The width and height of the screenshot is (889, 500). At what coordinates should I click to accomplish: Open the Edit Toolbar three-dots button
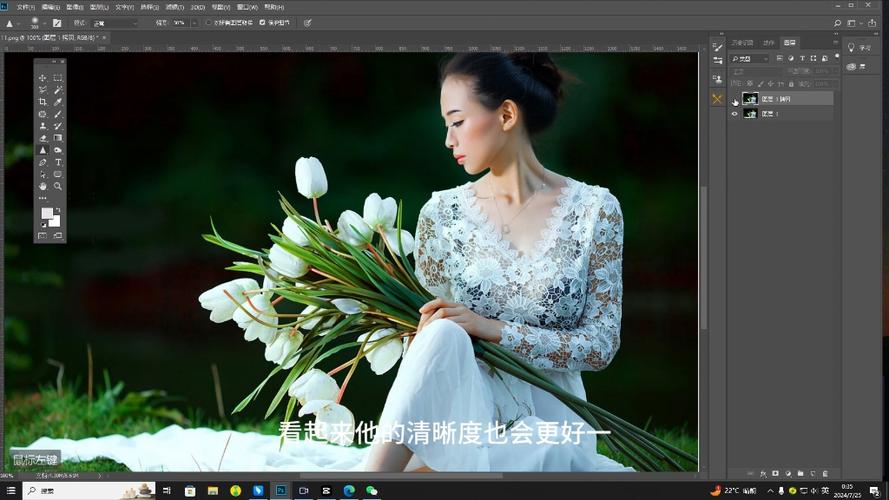(43, 198)
